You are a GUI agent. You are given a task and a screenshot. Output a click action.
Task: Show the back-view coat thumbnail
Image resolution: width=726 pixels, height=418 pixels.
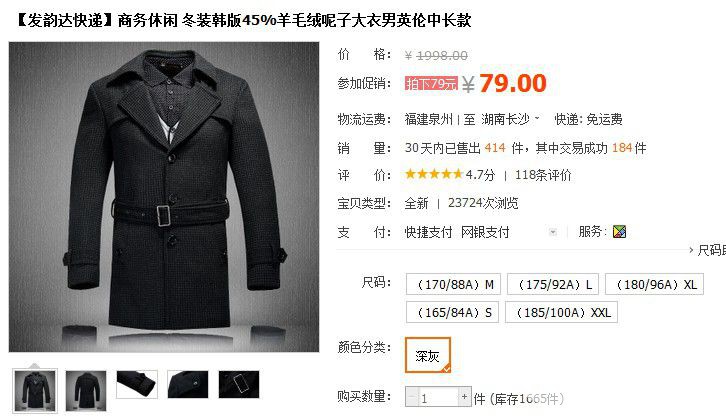pos(86,391)
